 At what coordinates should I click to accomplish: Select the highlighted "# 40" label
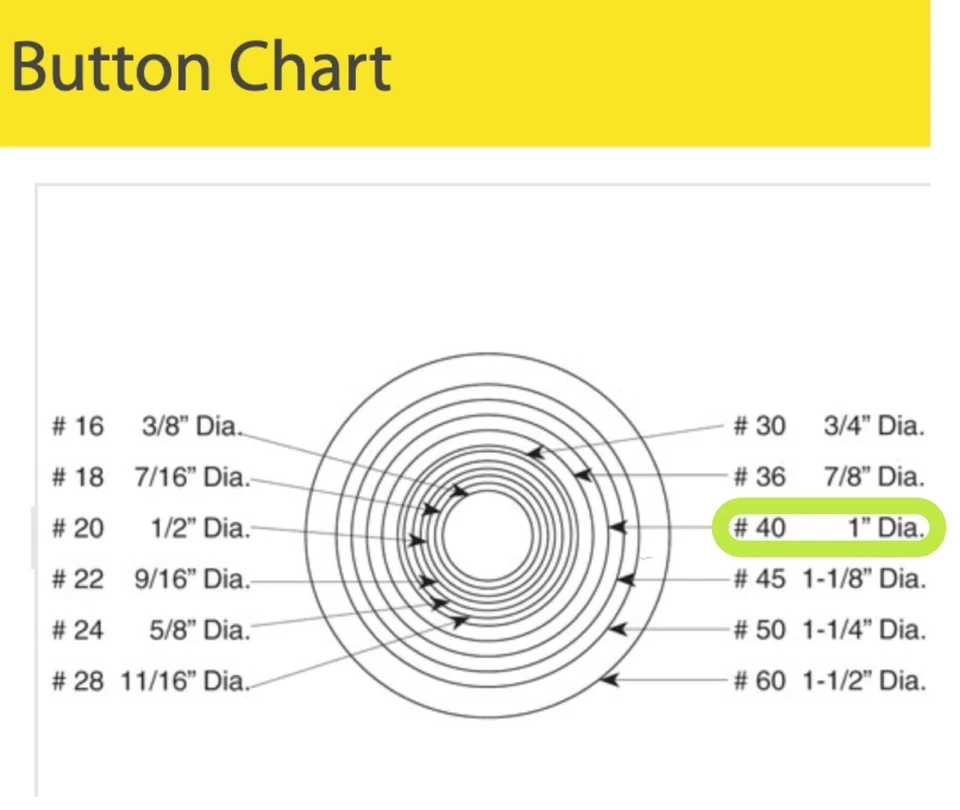[759, 528]
